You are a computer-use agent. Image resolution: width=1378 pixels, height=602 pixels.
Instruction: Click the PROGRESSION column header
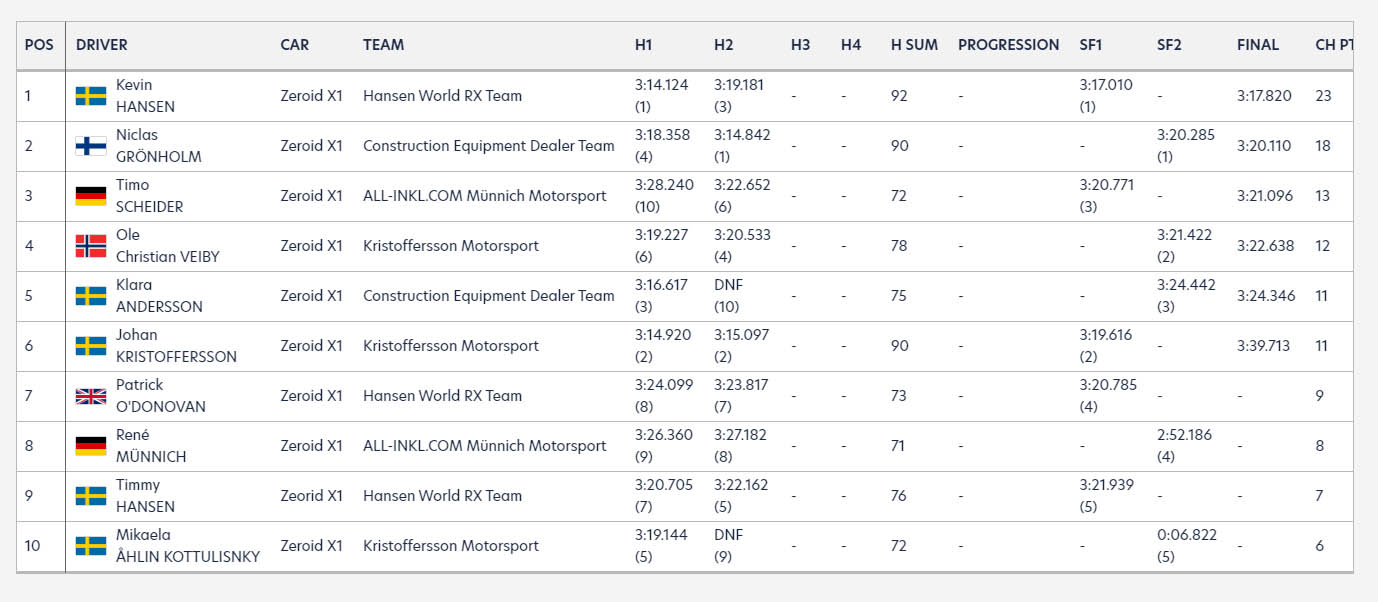(1008, 45)
